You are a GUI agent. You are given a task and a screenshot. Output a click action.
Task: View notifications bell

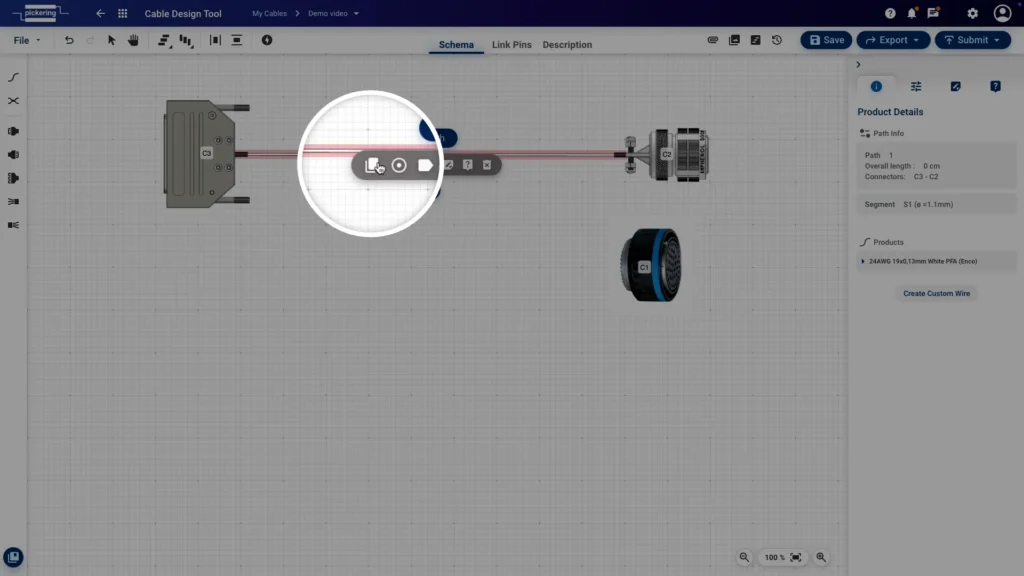click(x=912, y=13)
